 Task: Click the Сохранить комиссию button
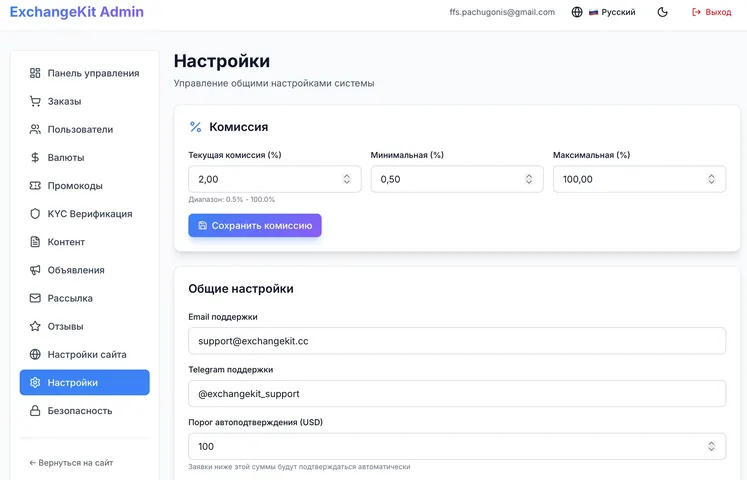(255, 225)
